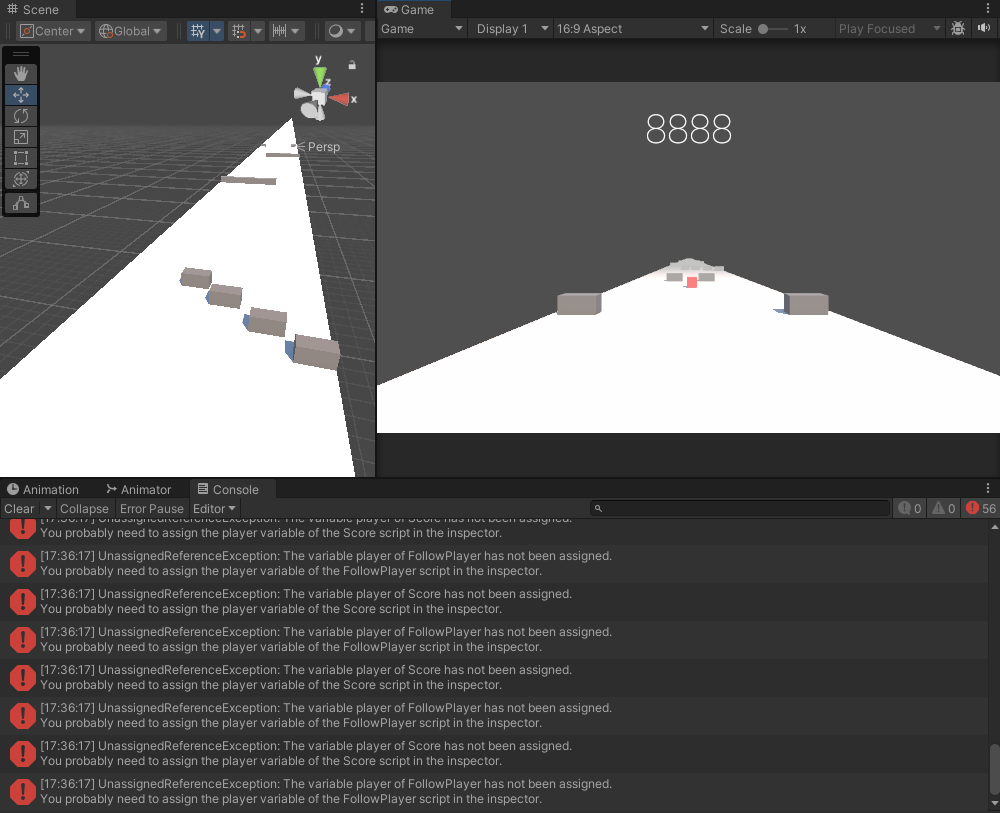Click the console scrollbar down arrow

pos(994,805)
